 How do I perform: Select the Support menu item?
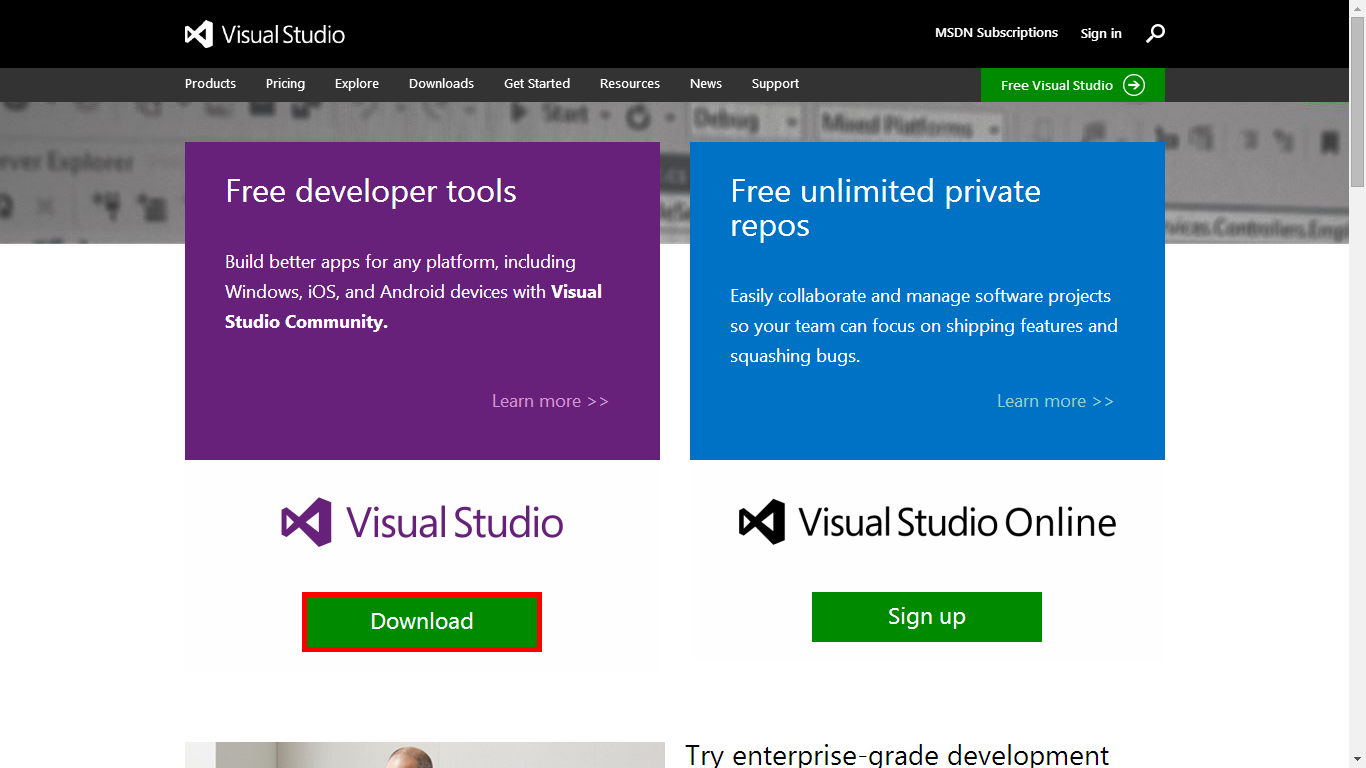coord(775,84)
